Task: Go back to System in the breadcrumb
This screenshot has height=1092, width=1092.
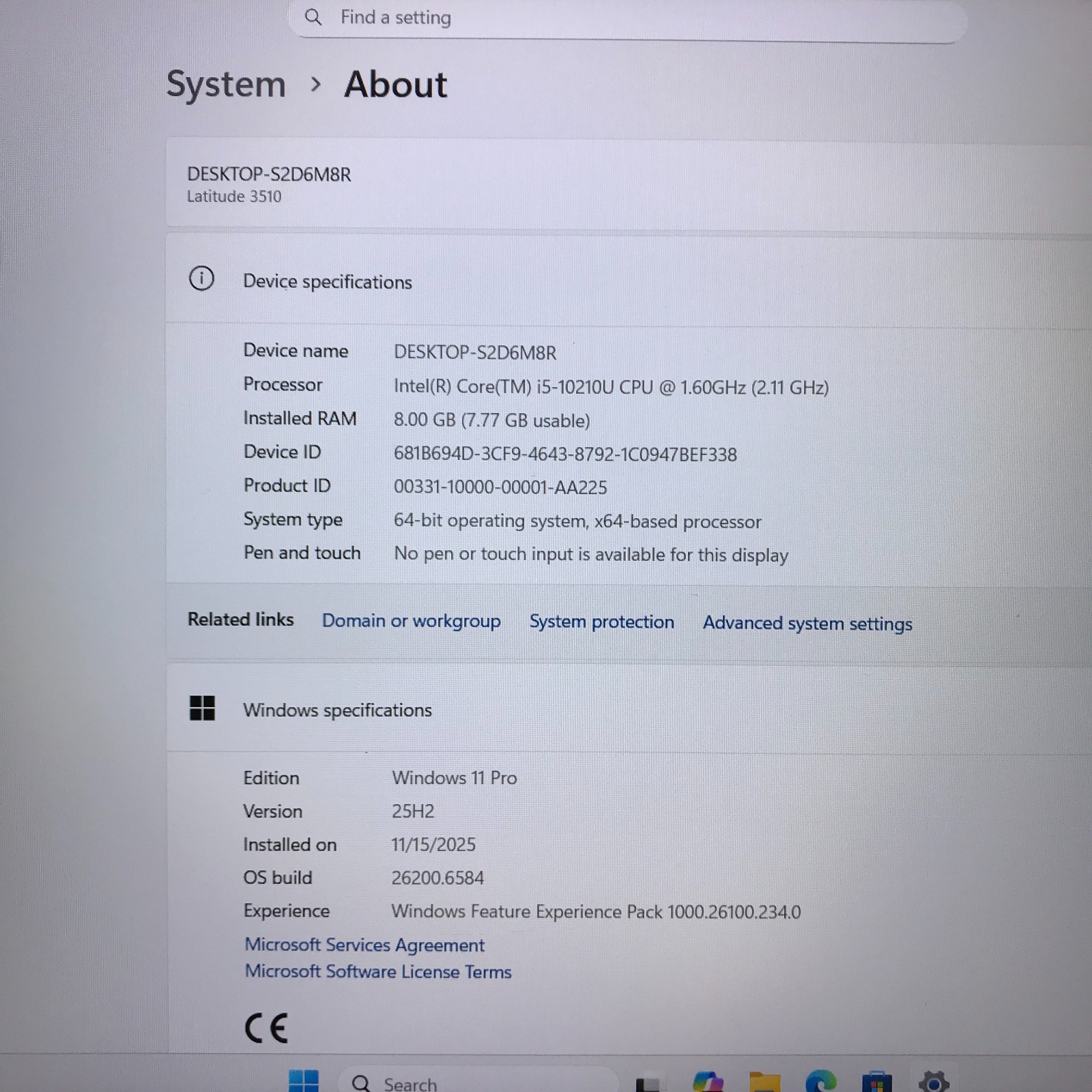Action: [x=226, y=85]
